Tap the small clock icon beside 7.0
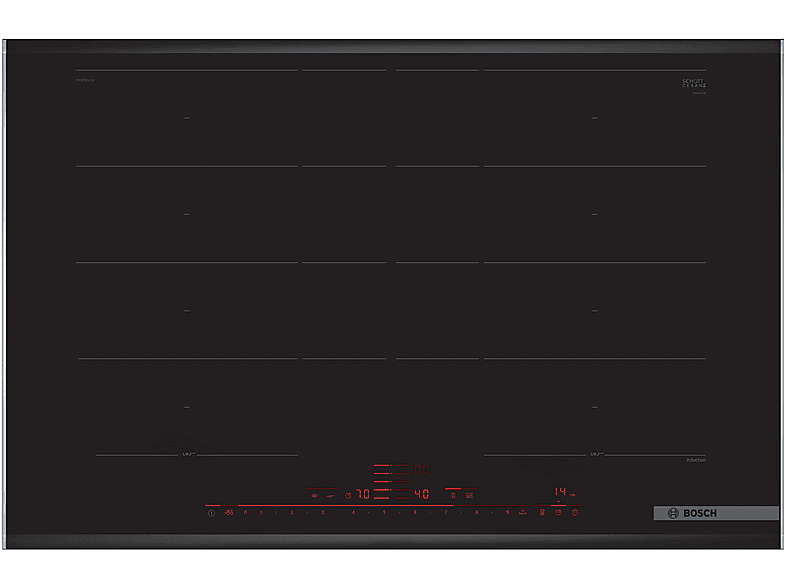The width and height of the screenshot is (786, 587). [348, 494]
